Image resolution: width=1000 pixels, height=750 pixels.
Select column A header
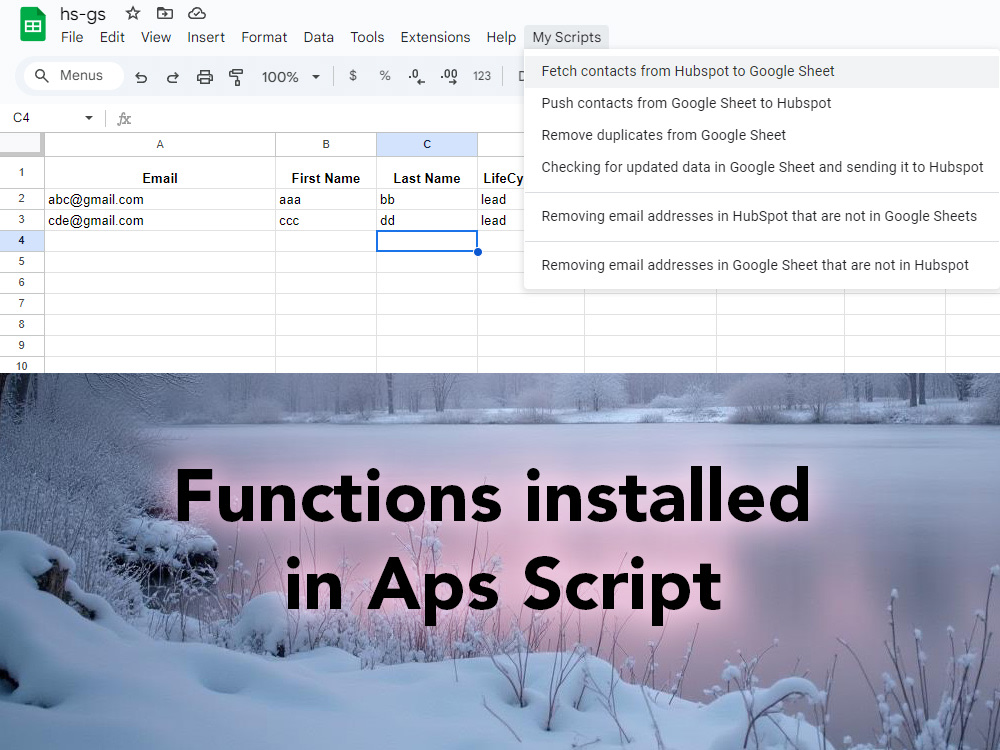click(160, 144)
